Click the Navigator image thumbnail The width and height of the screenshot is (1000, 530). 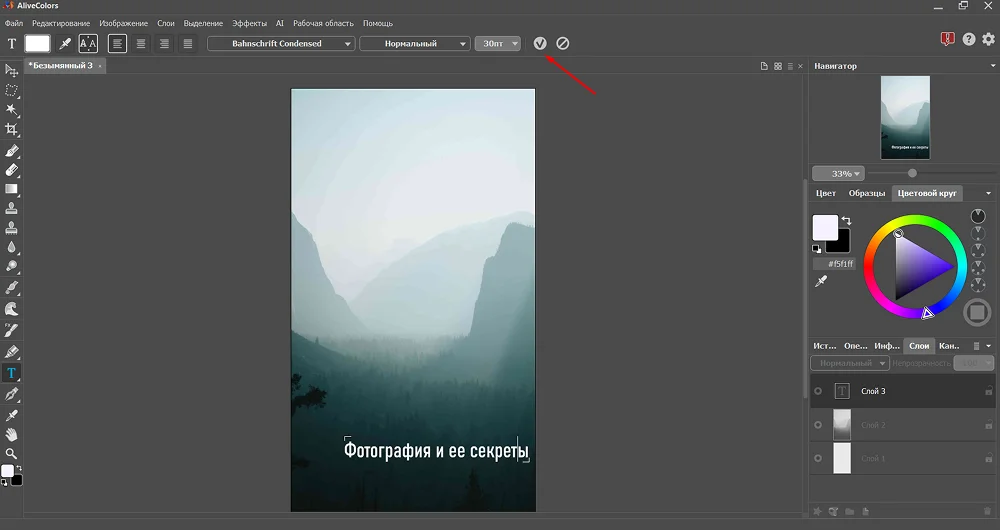point(905,117)
